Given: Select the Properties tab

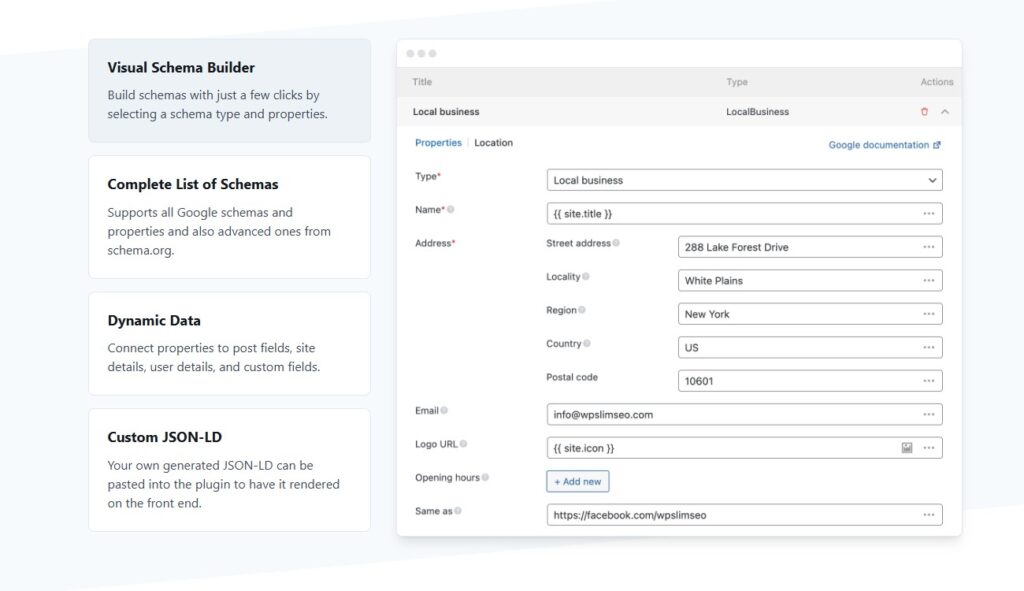Looking at the screenshot, I should click(438, 143).
